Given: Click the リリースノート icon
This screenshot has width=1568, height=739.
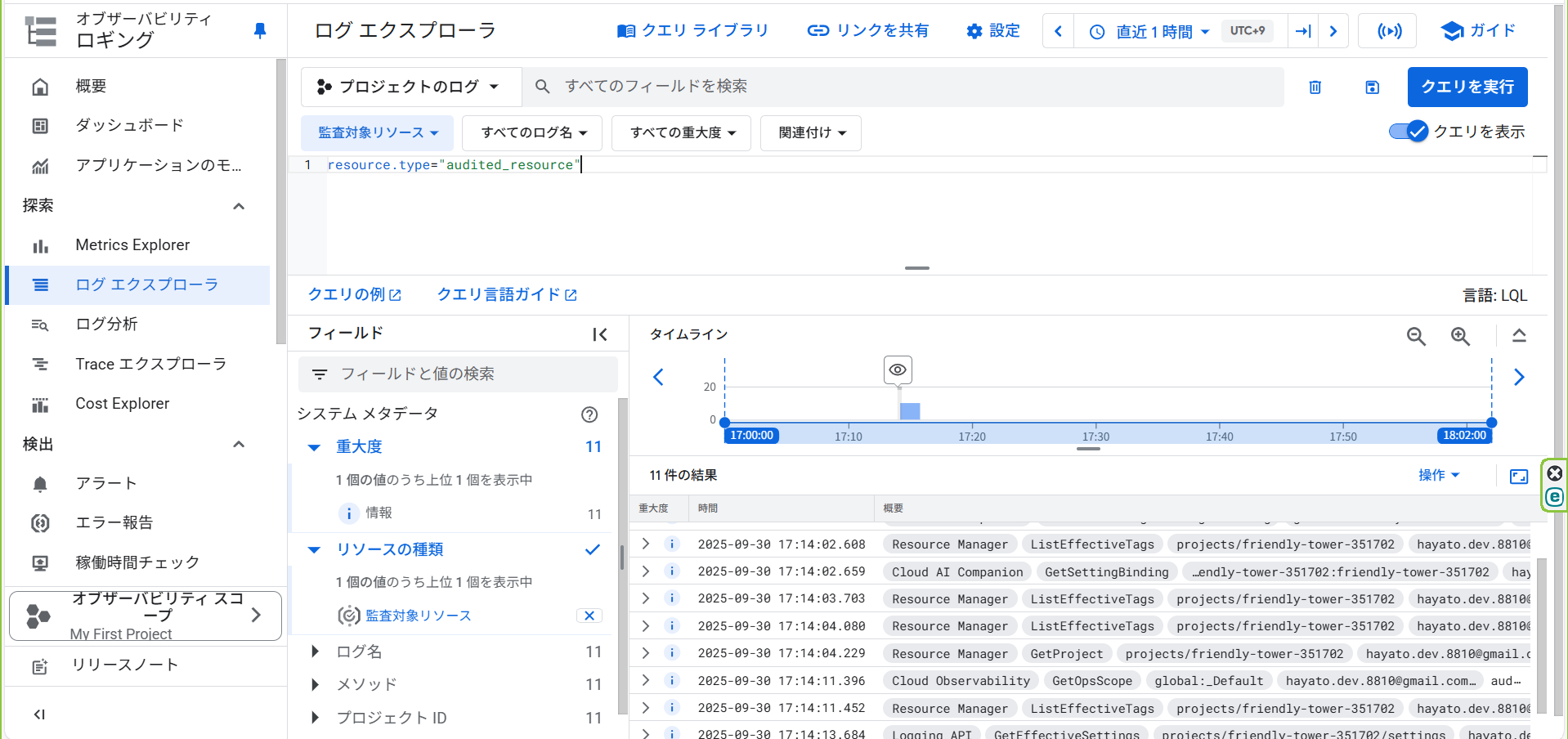Looking at the screenshot, I should [x=40, y=666].
